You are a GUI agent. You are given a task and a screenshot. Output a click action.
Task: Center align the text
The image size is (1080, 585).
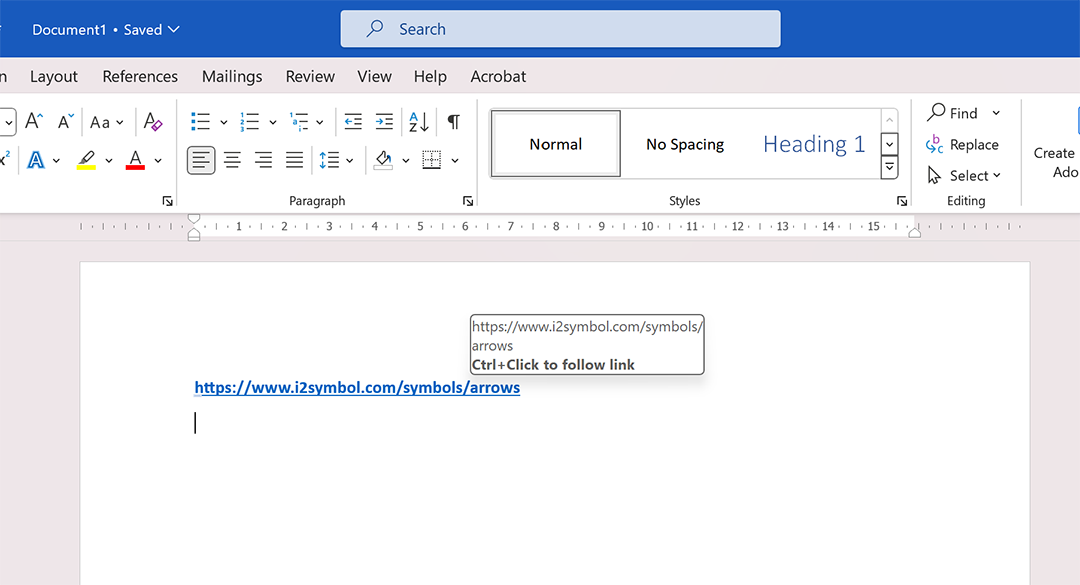233,161
